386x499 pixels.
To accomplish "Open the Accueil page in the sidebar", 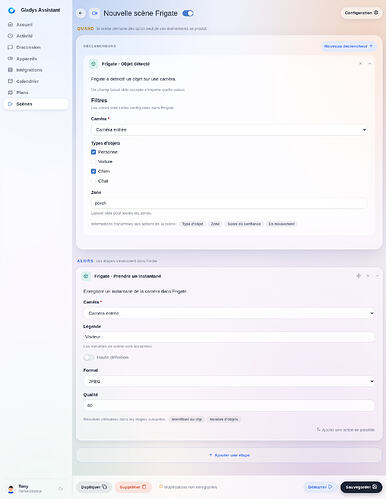I will pyautogui.click(x=36, y=24).
